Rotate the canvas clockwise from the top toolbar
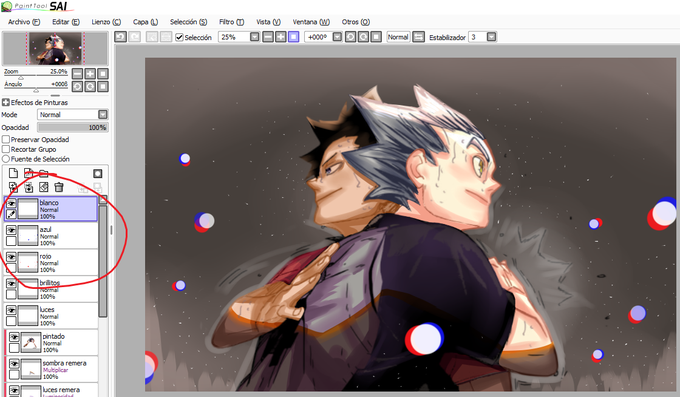The height and width of the screenshot is (397, 680). pos(363,37)
